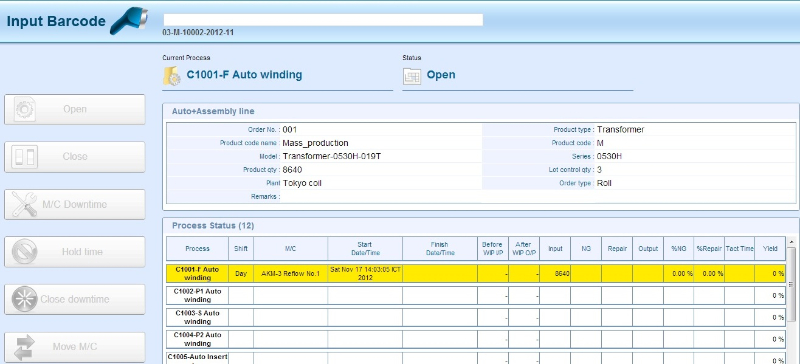
Task: Select the Finish Date/Time column header
Action: click(440, 249)
